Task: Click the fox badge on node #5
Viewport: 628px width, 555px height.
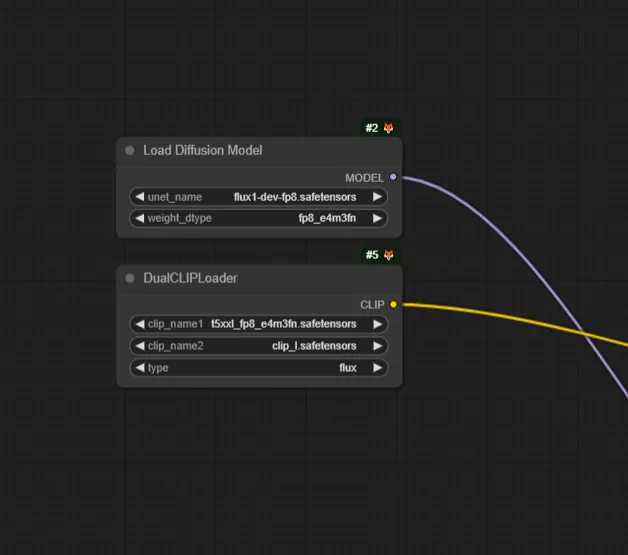Action: tap(388, 255)
